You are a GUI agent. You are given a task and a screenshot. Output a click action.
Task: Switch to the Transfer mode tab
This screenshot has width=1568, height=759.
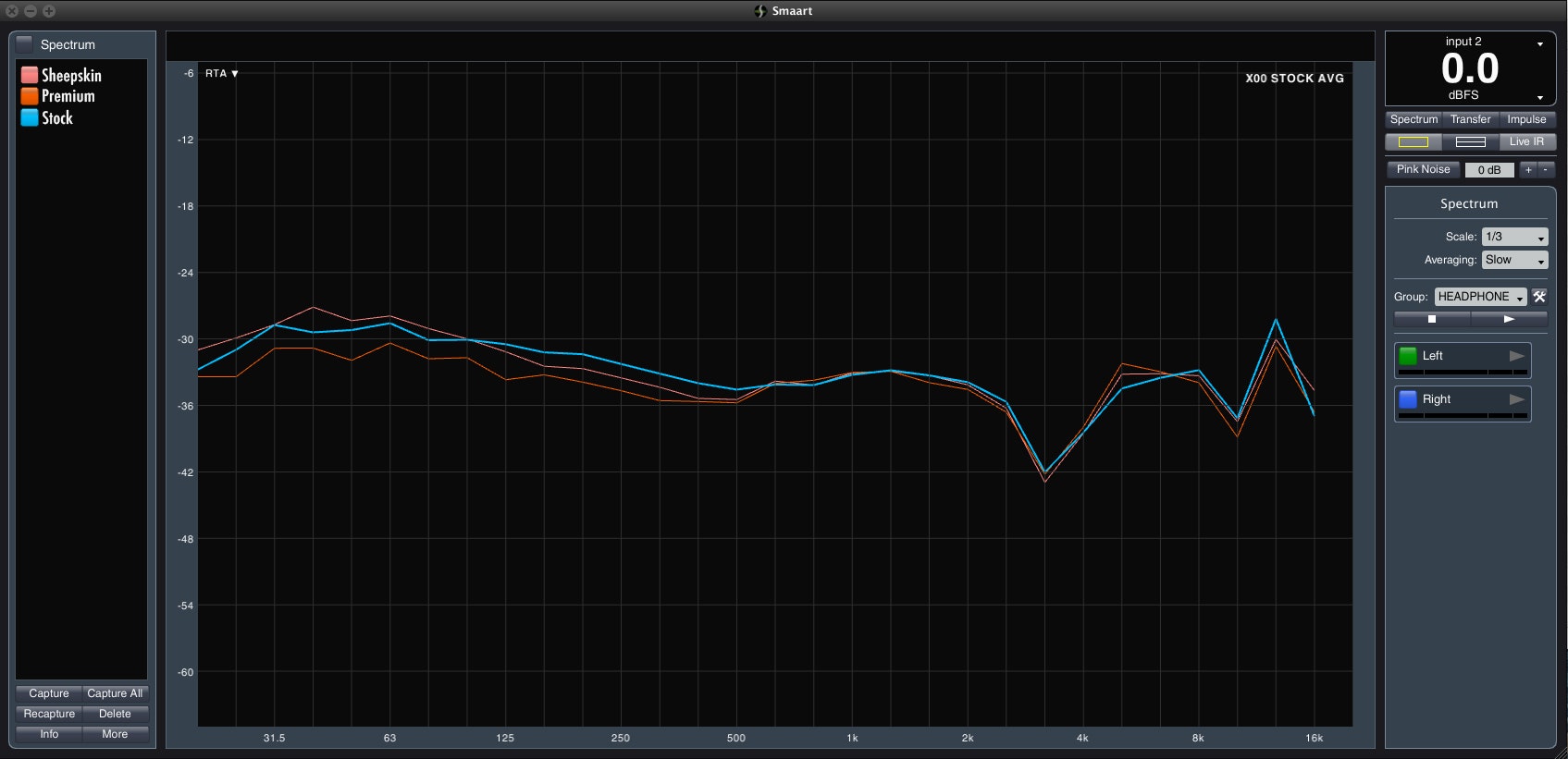coord(1470,119)
